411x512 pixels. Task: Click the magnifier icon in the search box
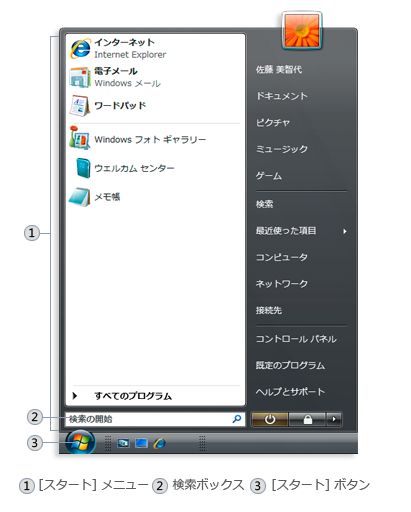(237, 419)
